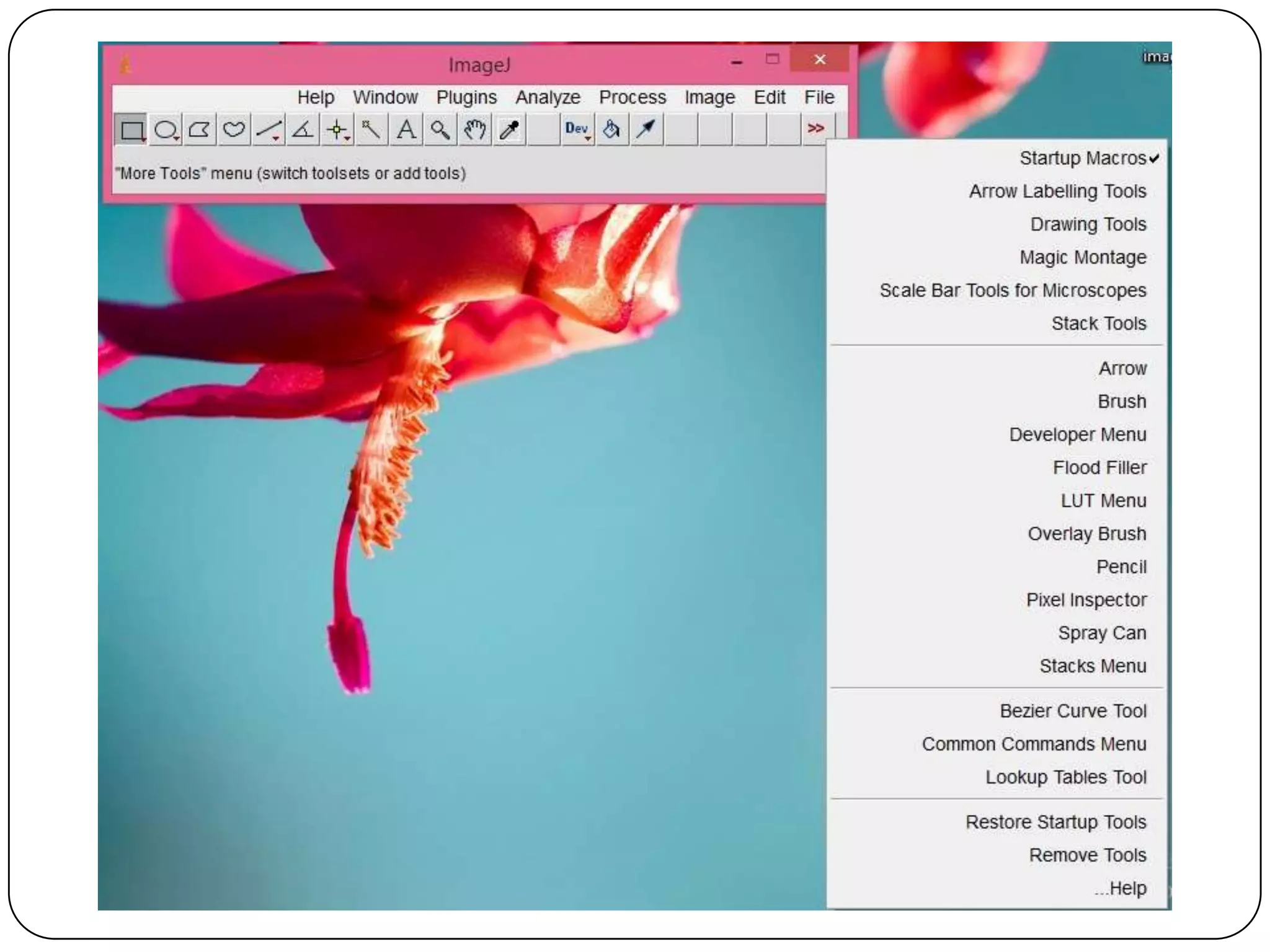Open the More Tools double-arrow menu
Viewport: 1270px width, 952px height.
(x=815, y=128)
